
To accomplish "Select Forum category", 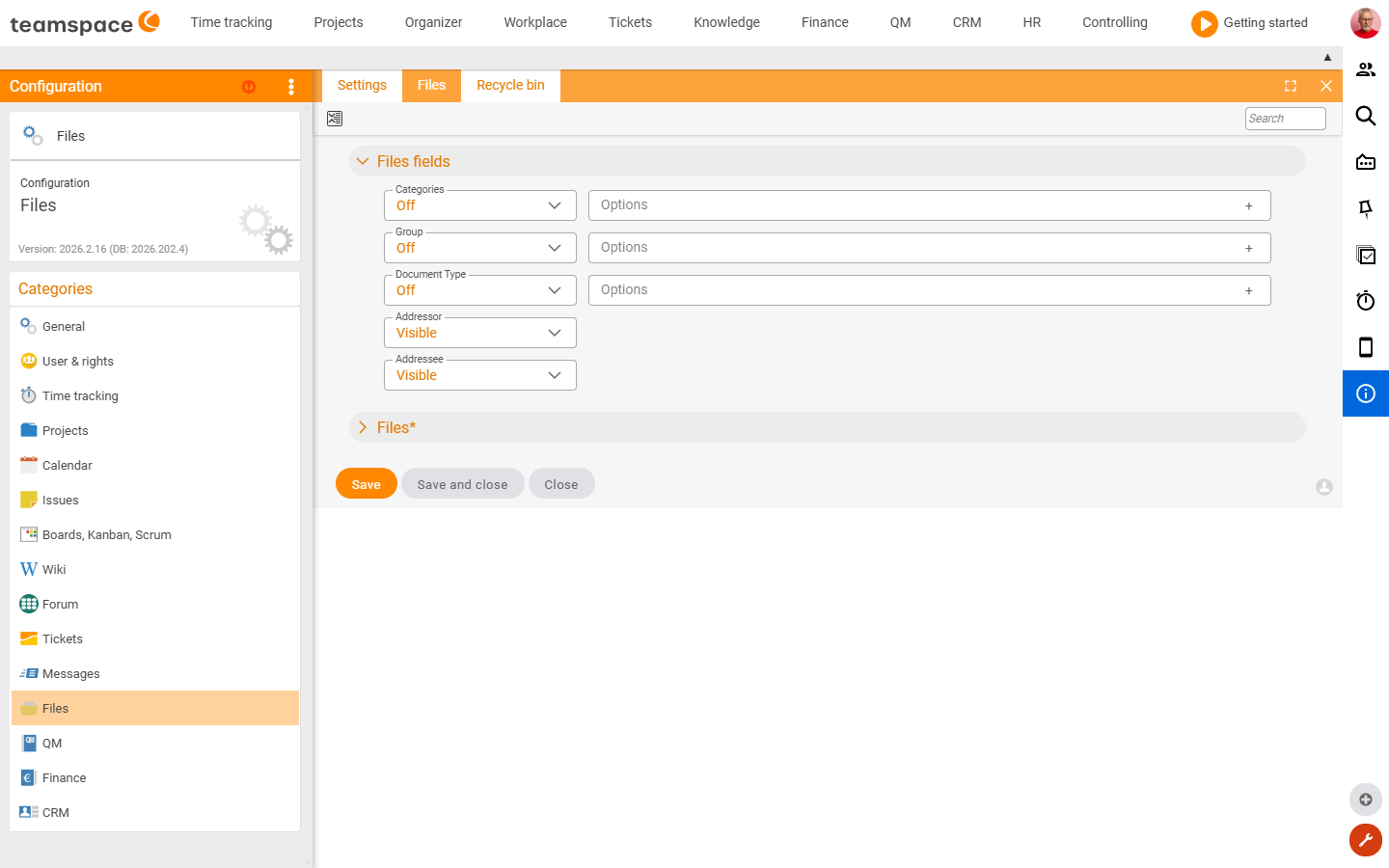I will point(154,604).
